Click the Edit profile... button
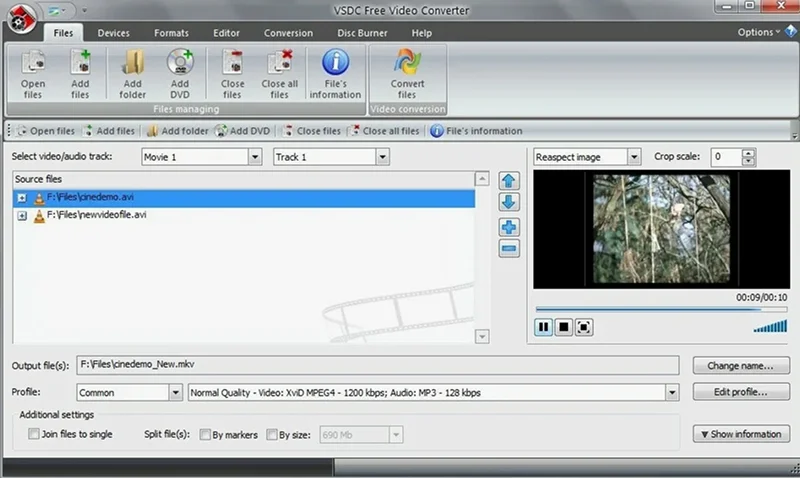The height and width of the screenshot is (478, 800). tap(741, 392)
